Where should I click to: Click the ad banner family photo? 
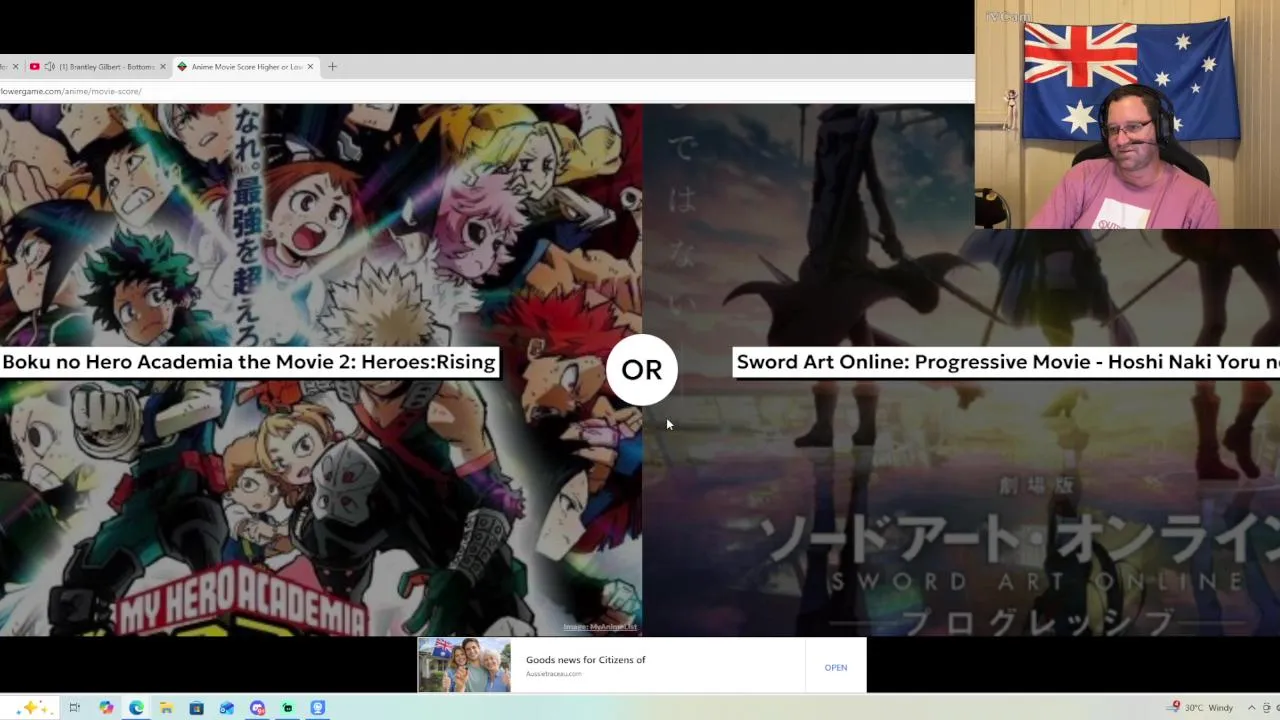pyautogui.click(x=464, y=665)
